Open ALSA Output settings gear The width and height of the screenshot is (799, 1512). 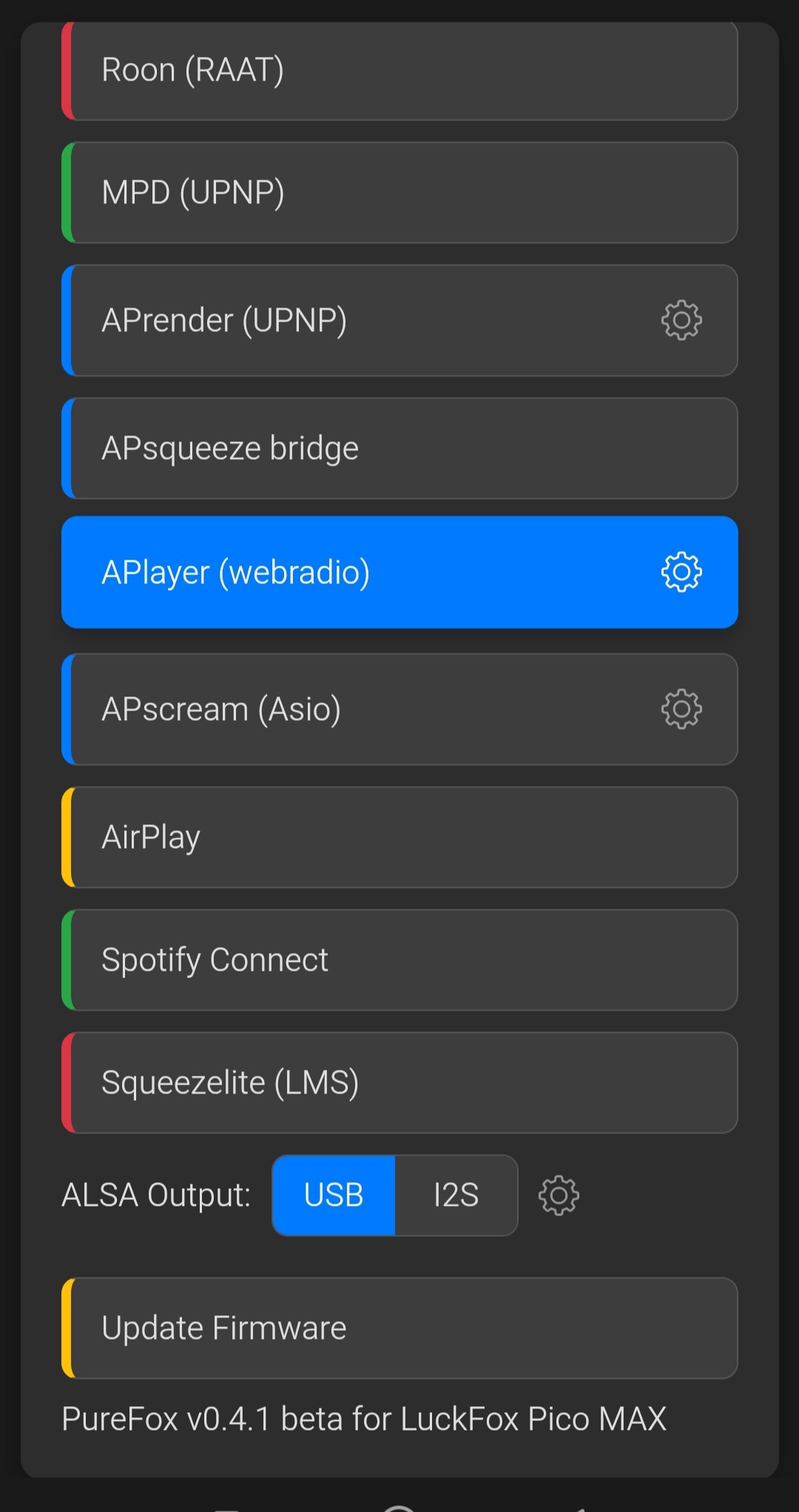(559, 1196)
